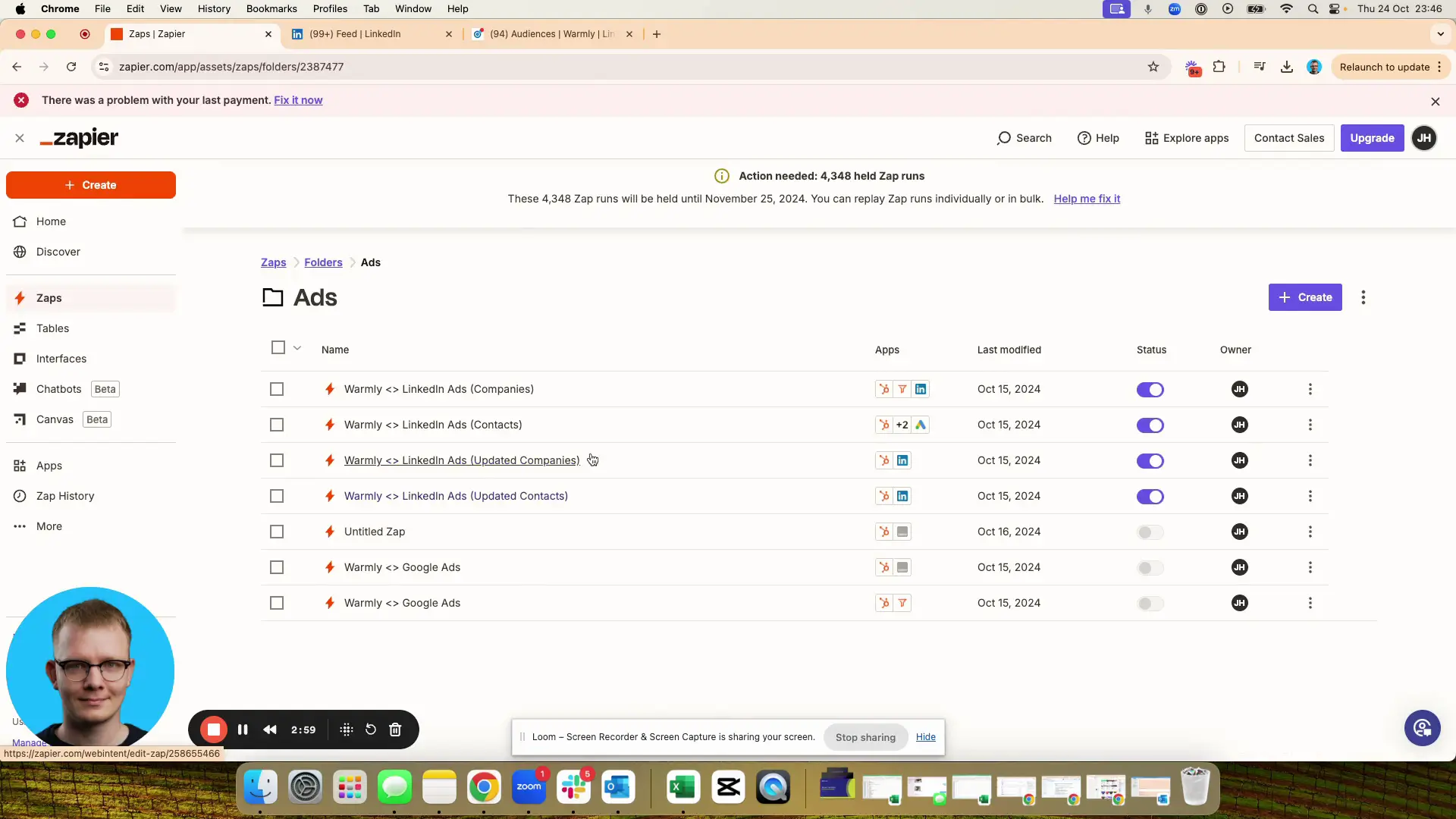Open Excel from the dock

pos(682,787)
